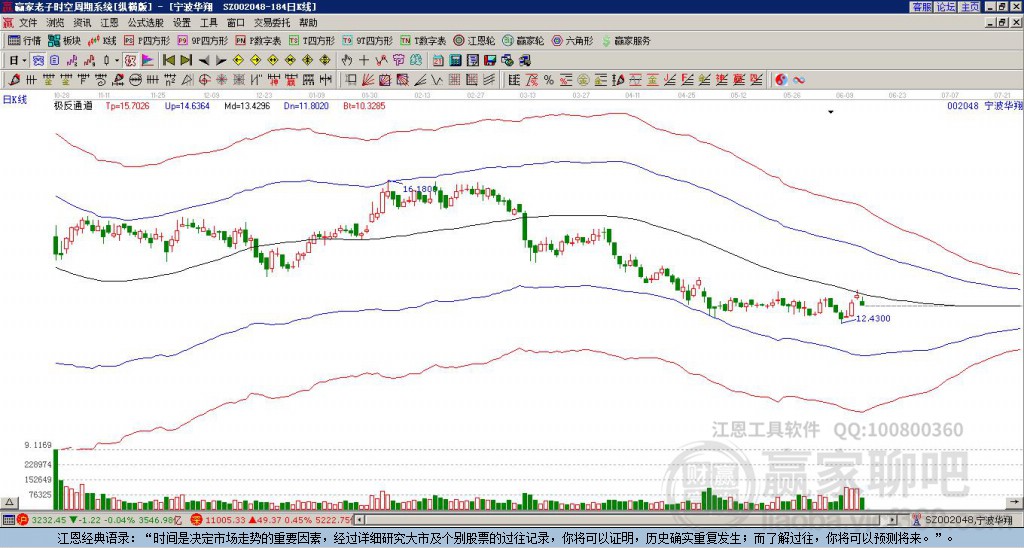Click the 论坛 link in title bar
The height and width of the screenshot is (548, 1024).
point(946,7)
